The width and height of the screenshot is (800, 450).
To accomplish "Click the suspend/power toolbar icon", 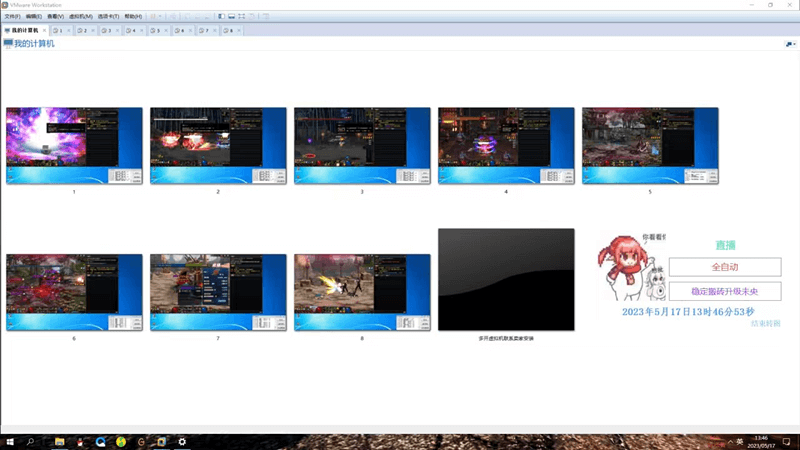I will [x=153, y=16].
